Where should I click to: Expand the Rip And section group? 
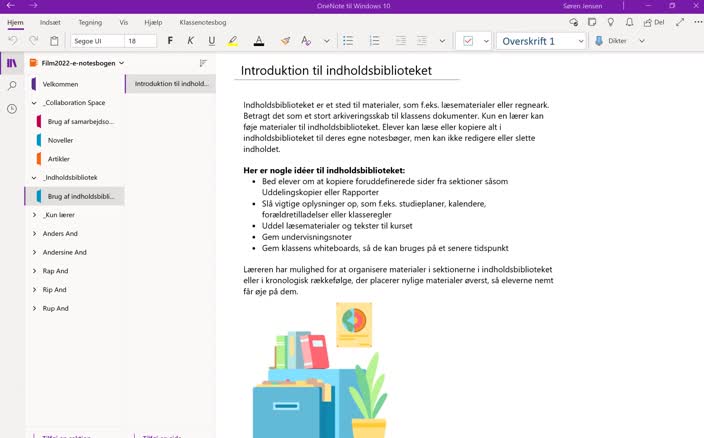pos(34,289)
